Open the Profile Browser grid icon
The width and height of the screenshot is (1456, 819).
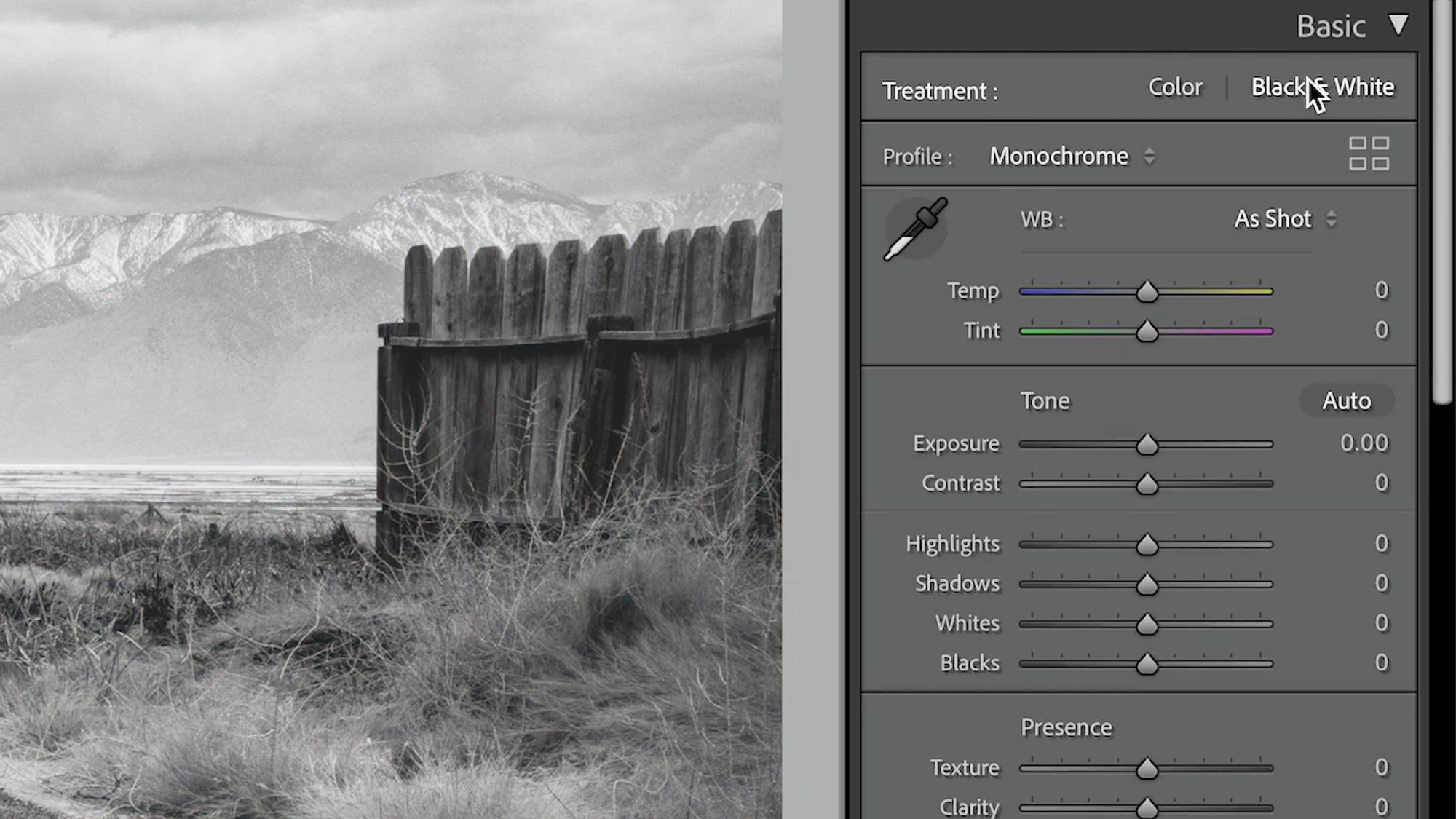coord(1369,154)
